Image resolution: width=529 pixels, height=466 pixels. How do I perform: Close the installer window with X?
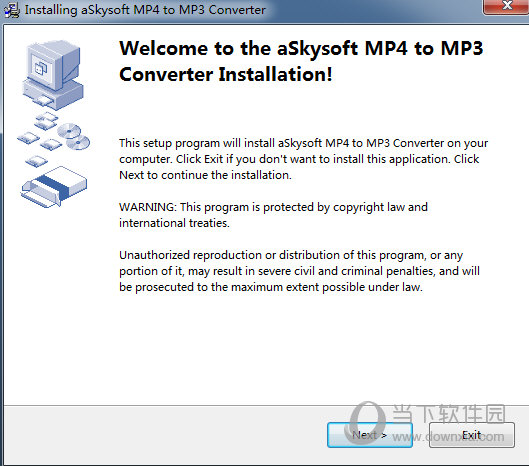point(506,6)
